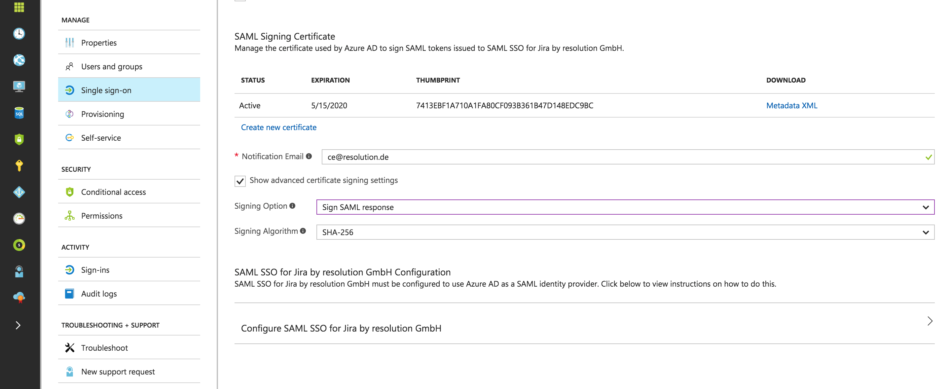
Task: Click the THUMBPRINT column header
Action: (x=437, y=81)
